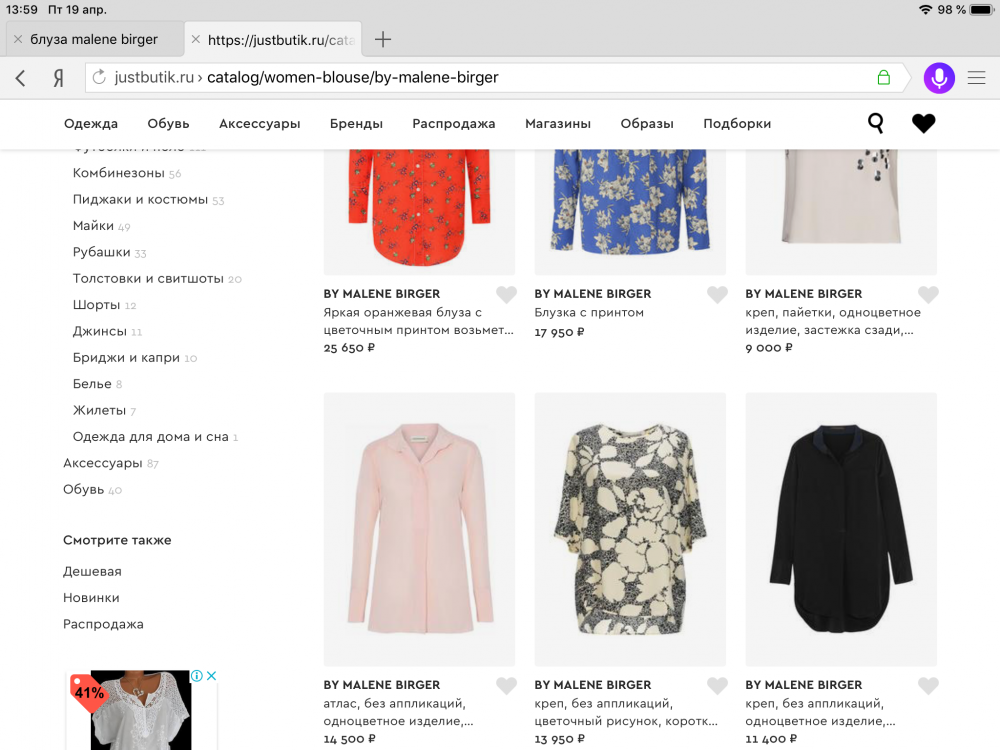Open the blue floral blouse image
Viewport: 1000px width, 750px height.
point(630,212)
